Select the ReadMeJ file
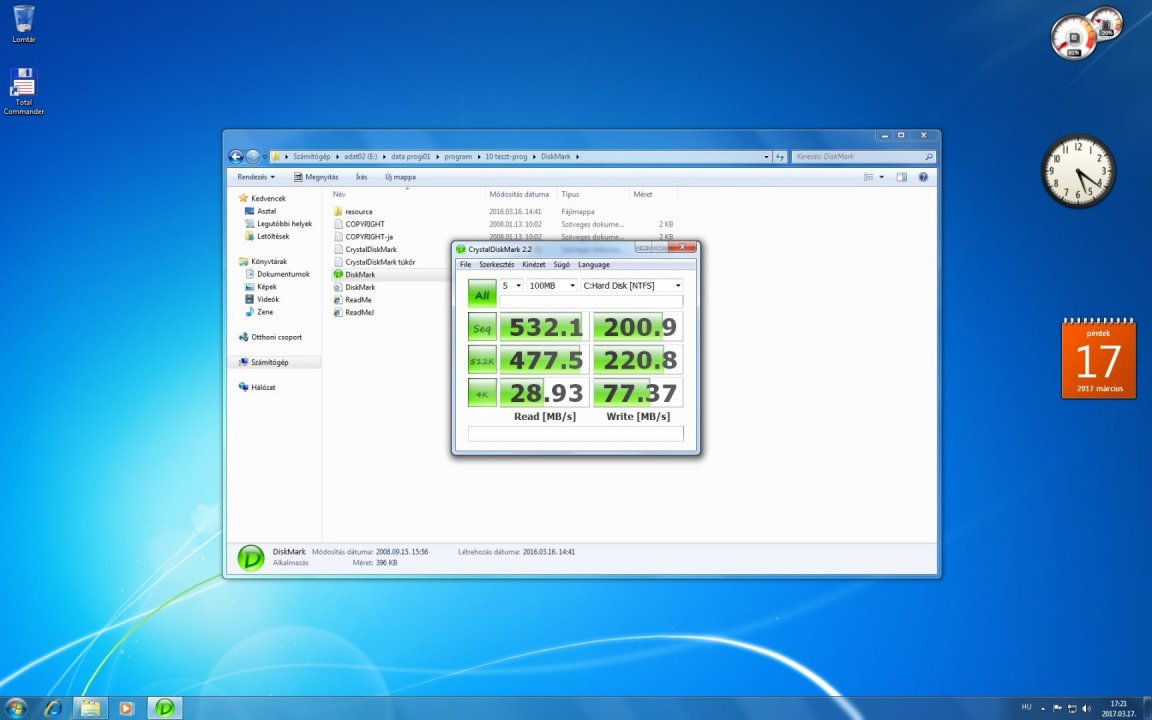 [359, 312]
